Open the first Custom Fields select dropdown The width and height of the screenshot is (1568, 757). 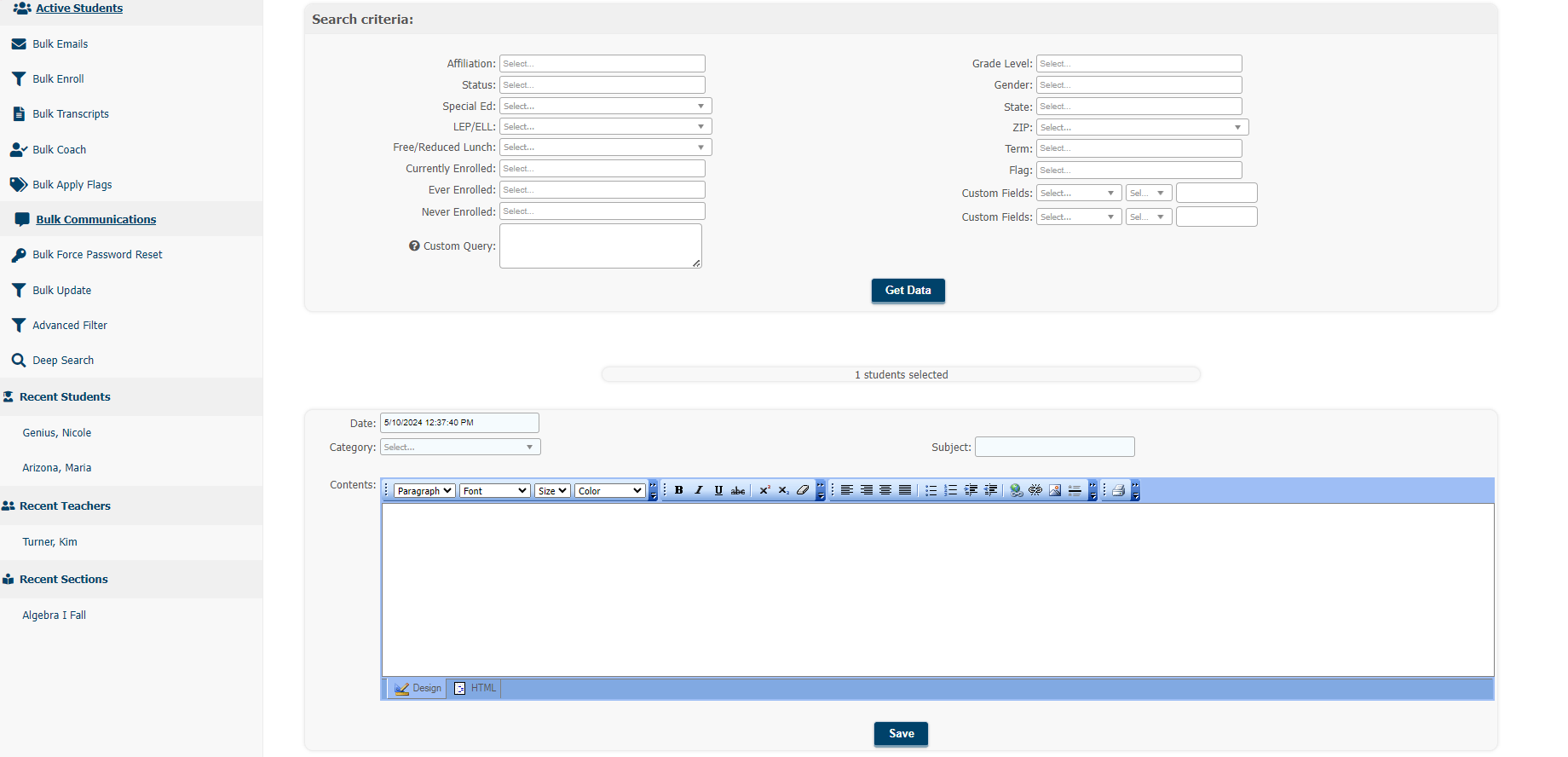pos(1079,193)
